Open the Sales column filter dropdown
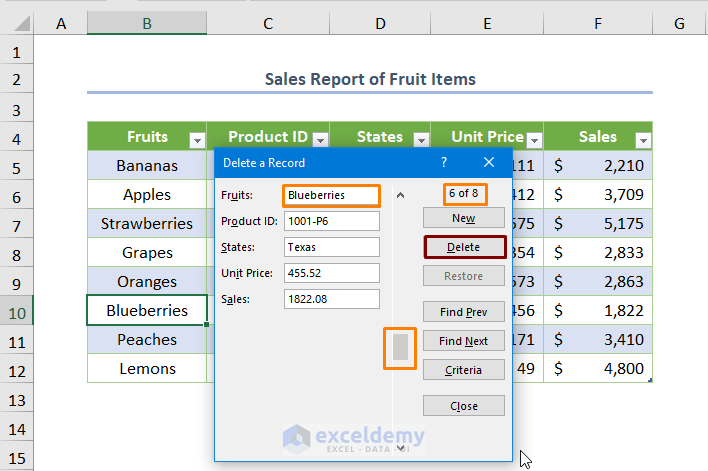708x471 pixels. click(642, 141)
